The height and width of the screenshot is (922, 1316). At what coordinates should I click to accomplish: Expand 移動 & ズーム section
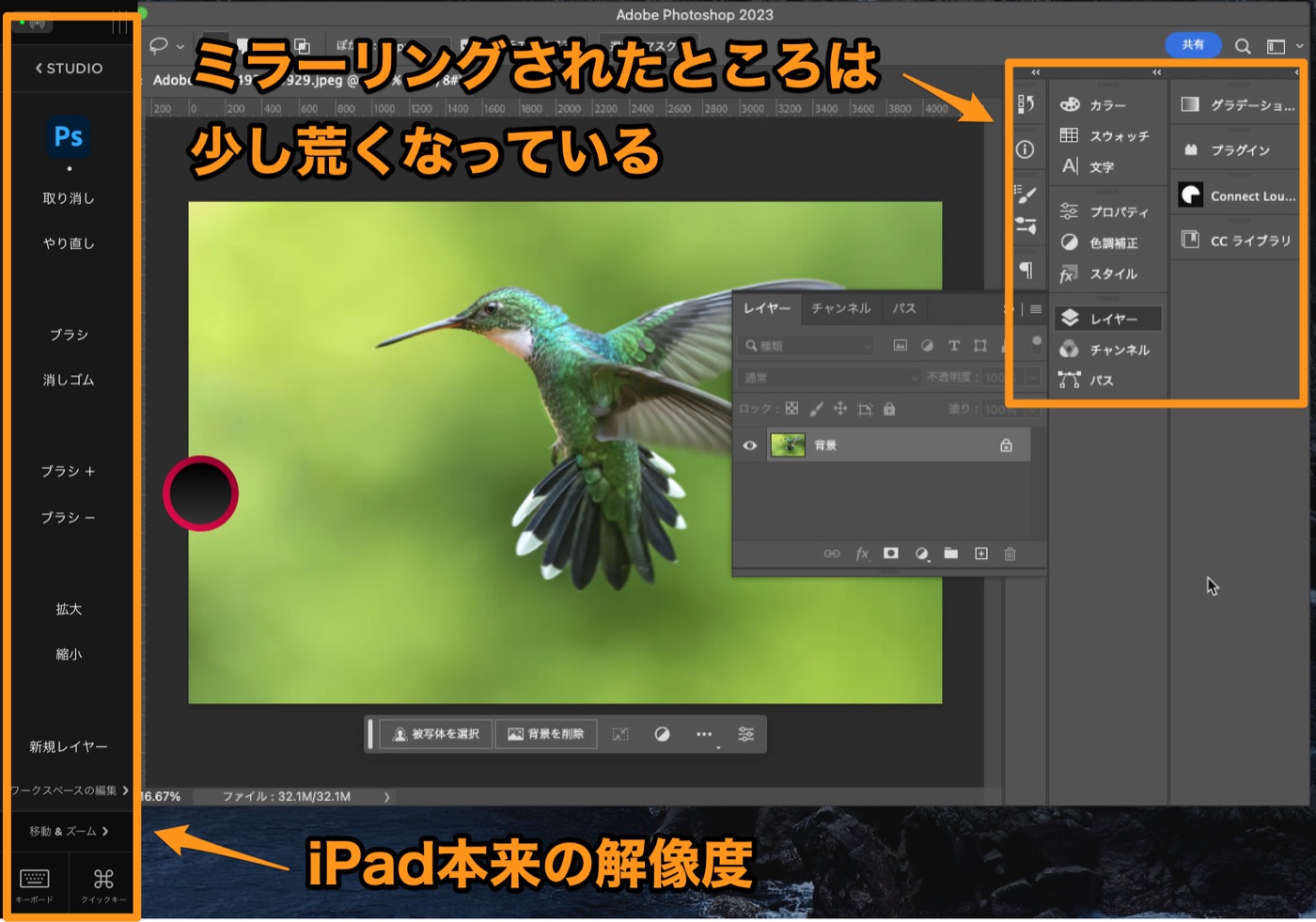coord(70,831)
